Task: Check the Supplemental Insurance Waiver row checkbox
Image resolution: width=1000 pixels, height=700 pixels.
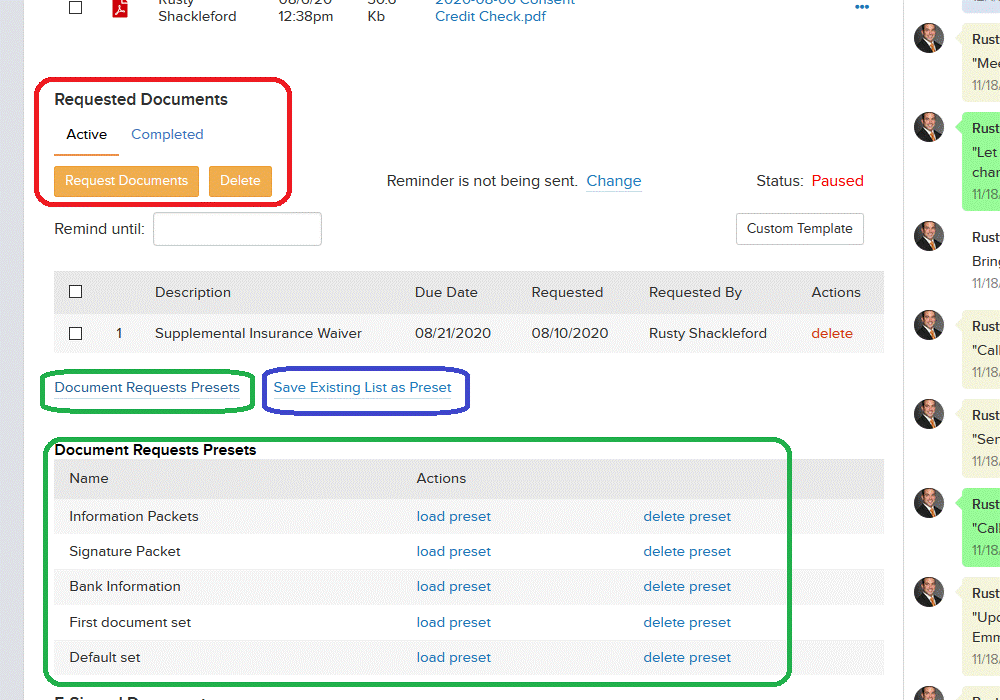Action: coord(75,333)
